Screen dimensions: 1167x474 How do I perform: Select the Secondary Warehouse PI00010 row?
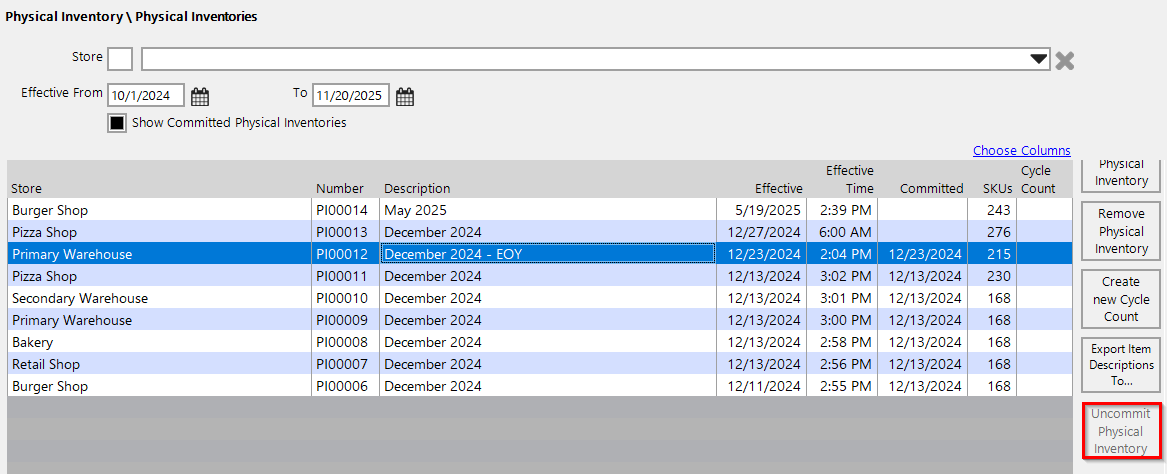tap(160, 298)
